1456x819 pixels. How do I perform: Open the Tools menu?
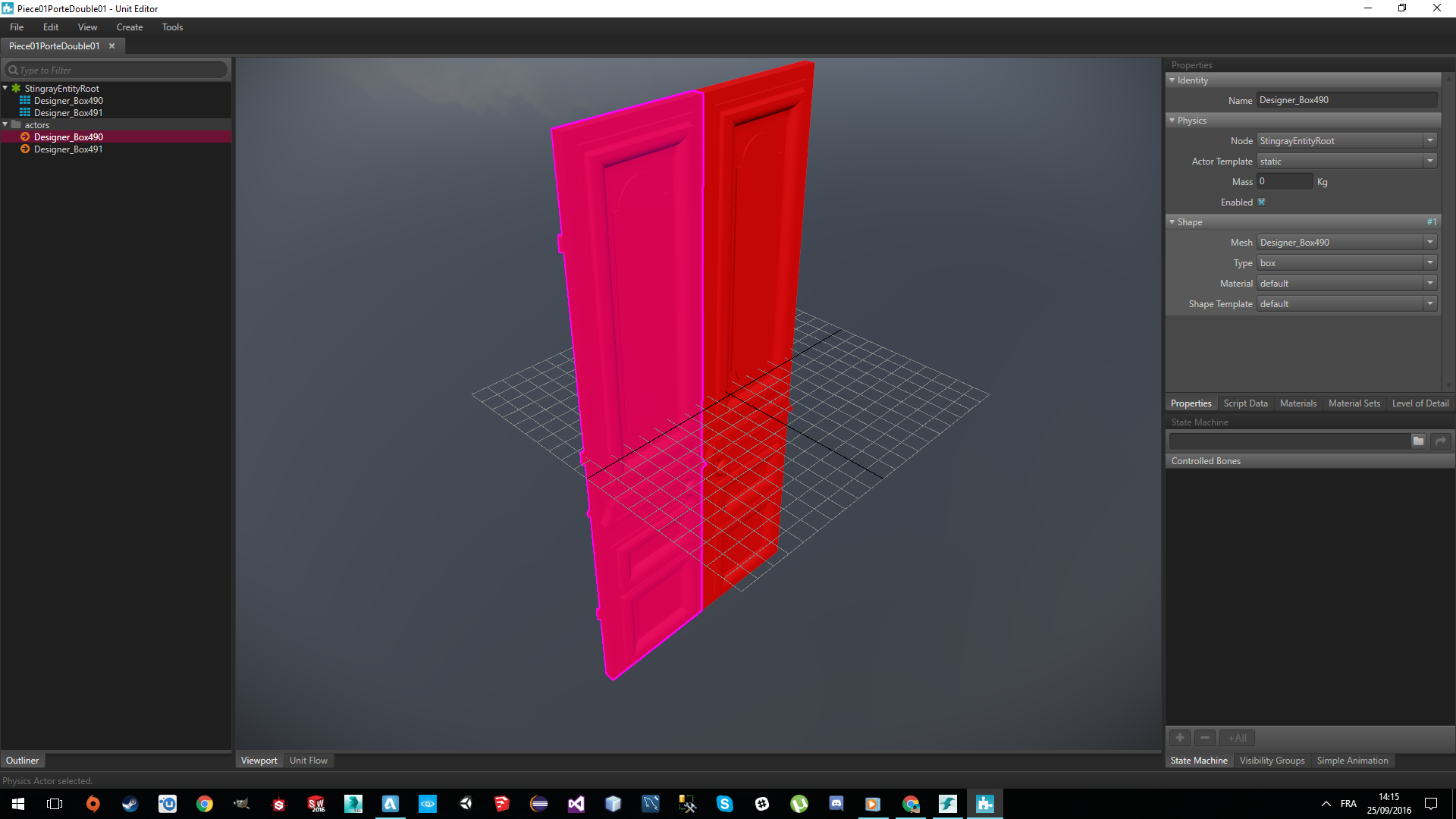(171, 27)
